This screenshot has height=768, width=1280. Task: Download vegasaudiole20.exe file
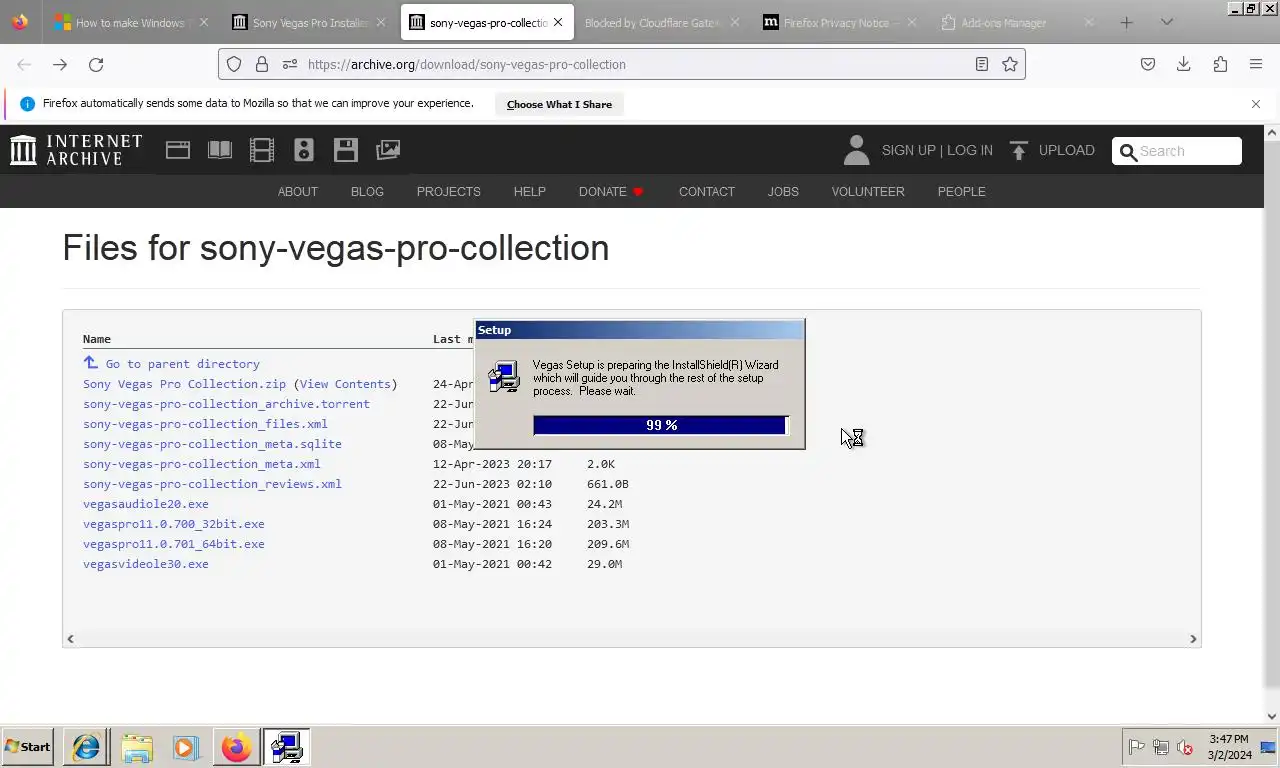click(146, 504)
